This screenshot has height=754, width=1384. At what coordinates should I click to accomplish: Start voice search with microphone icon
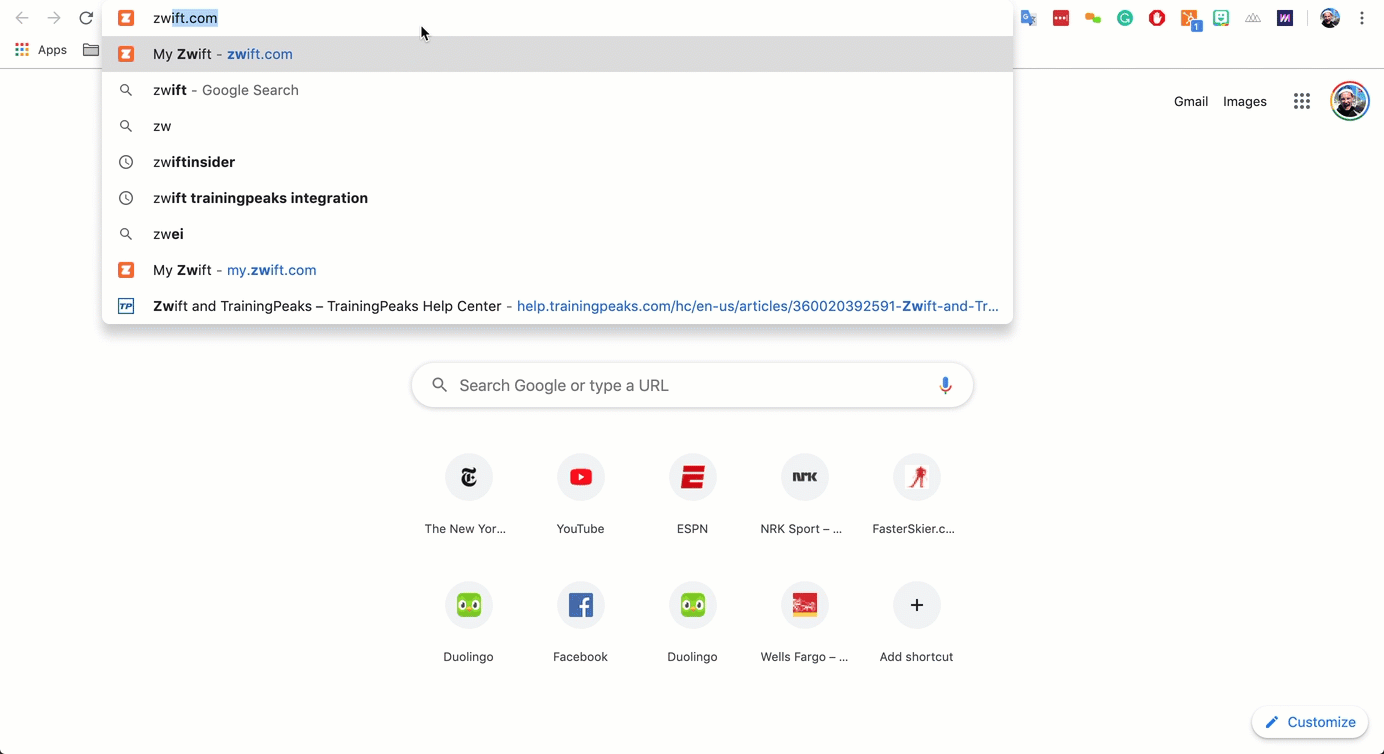(945, 385)
